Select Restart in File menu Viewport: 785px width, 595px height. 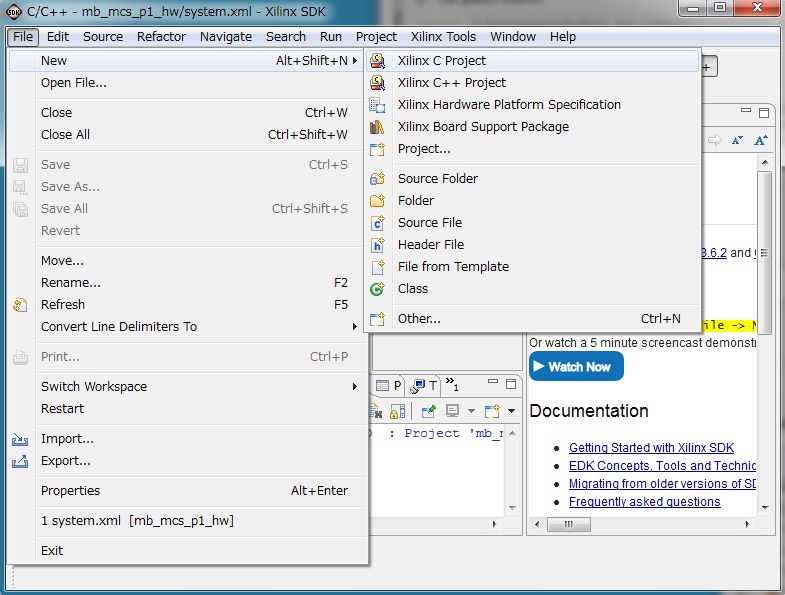(x=188, y=409)
